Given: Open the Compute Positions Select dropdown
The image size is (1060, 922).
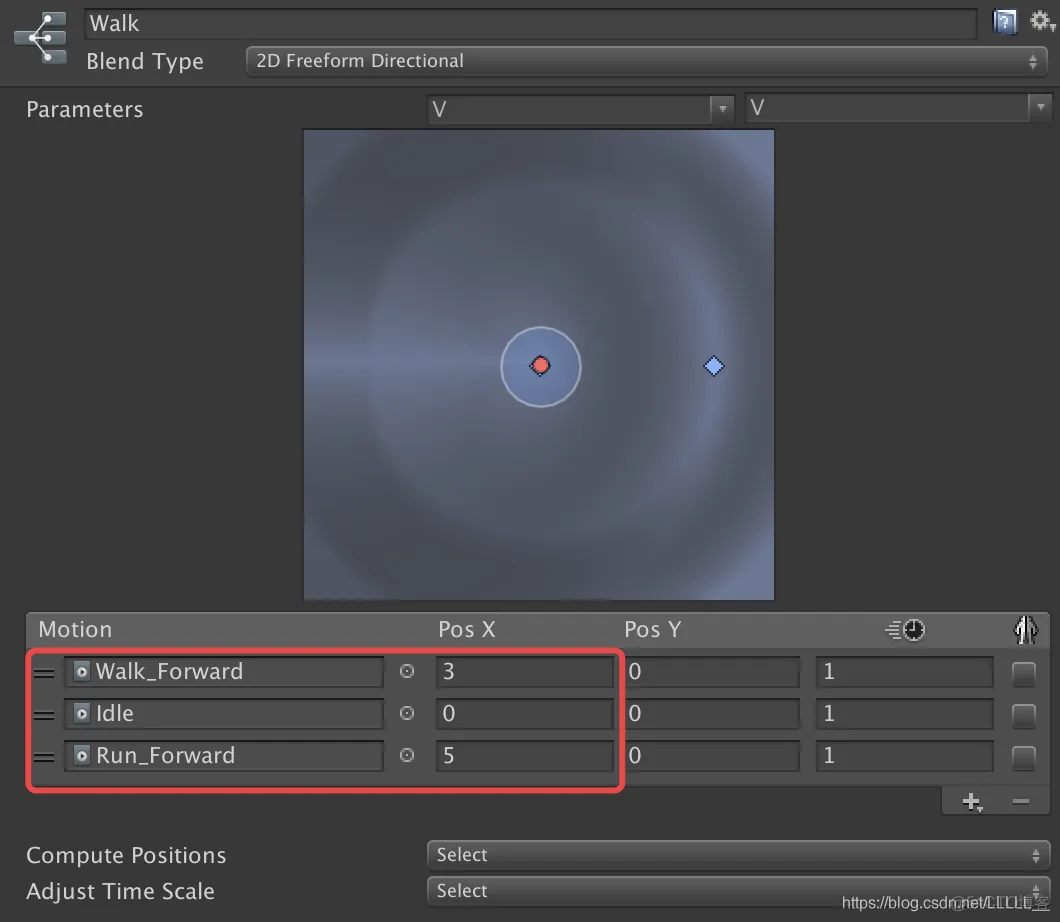Looking at the screenshot, I should point(738,855).
